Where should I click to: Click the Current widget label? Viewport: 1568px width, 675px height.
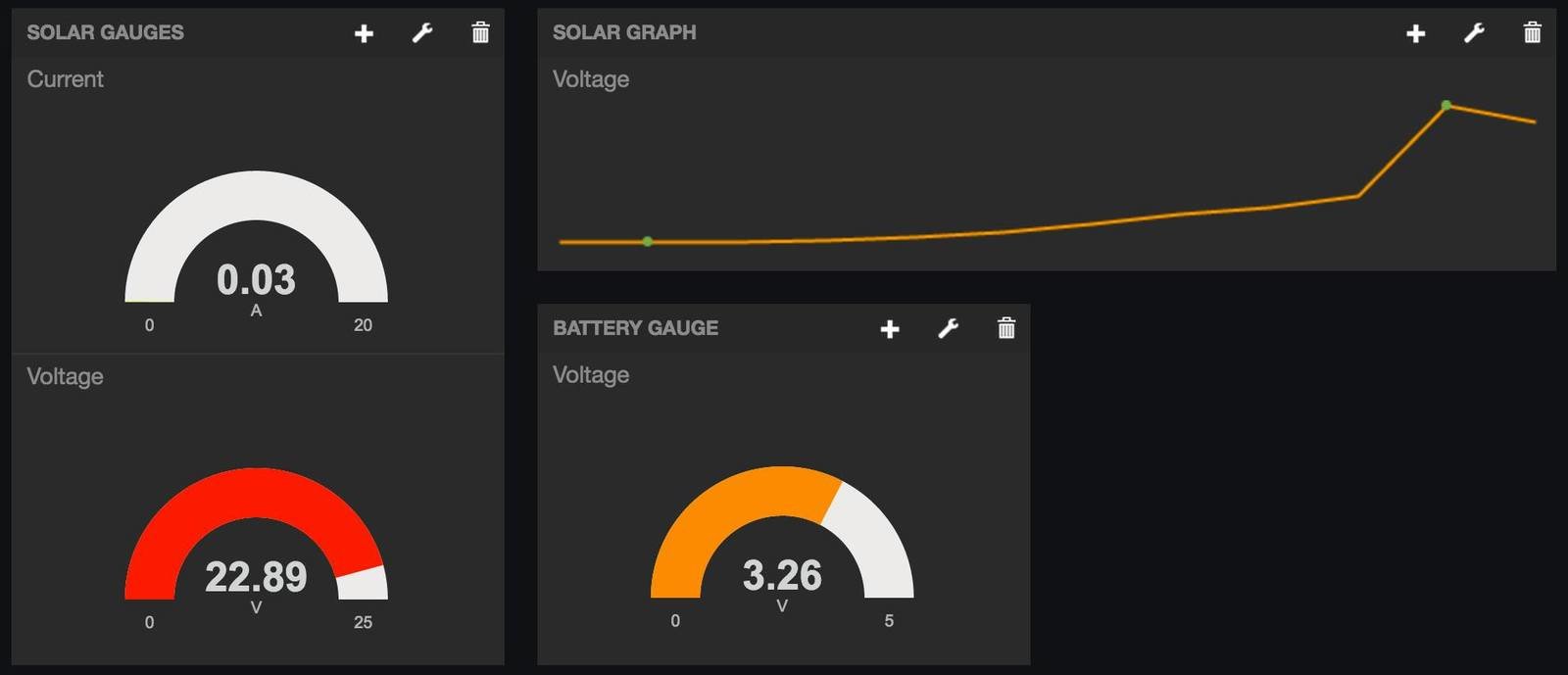tap(65, 79)
